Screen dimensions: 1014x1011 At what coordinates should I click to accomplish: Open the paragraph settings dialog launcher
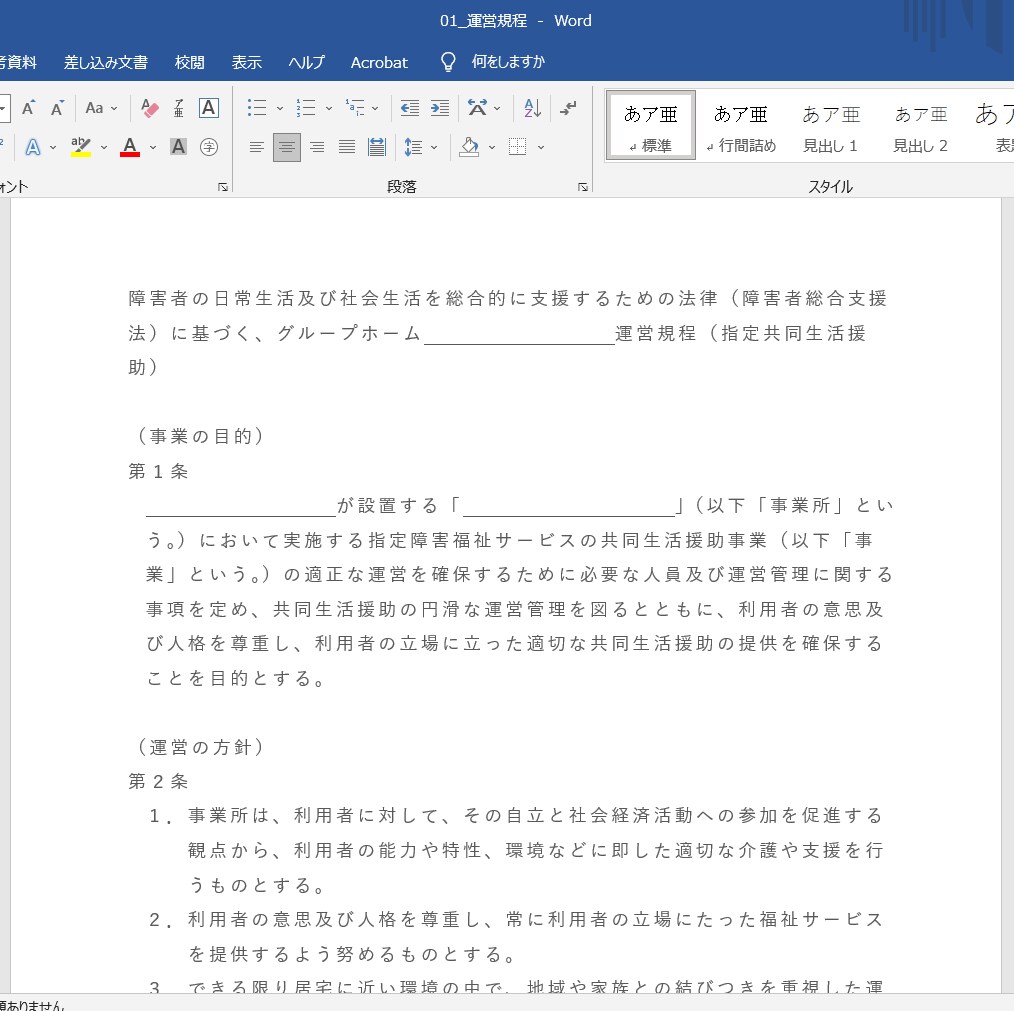[583, 187]
